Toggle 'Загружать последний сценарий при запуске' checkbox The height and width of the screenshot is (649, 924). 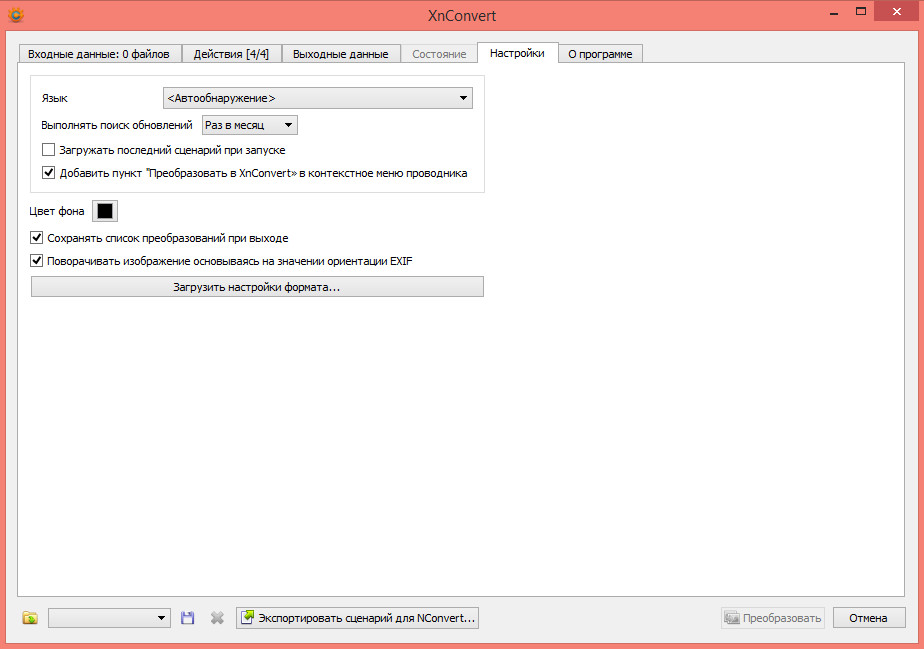click(49, 150)
